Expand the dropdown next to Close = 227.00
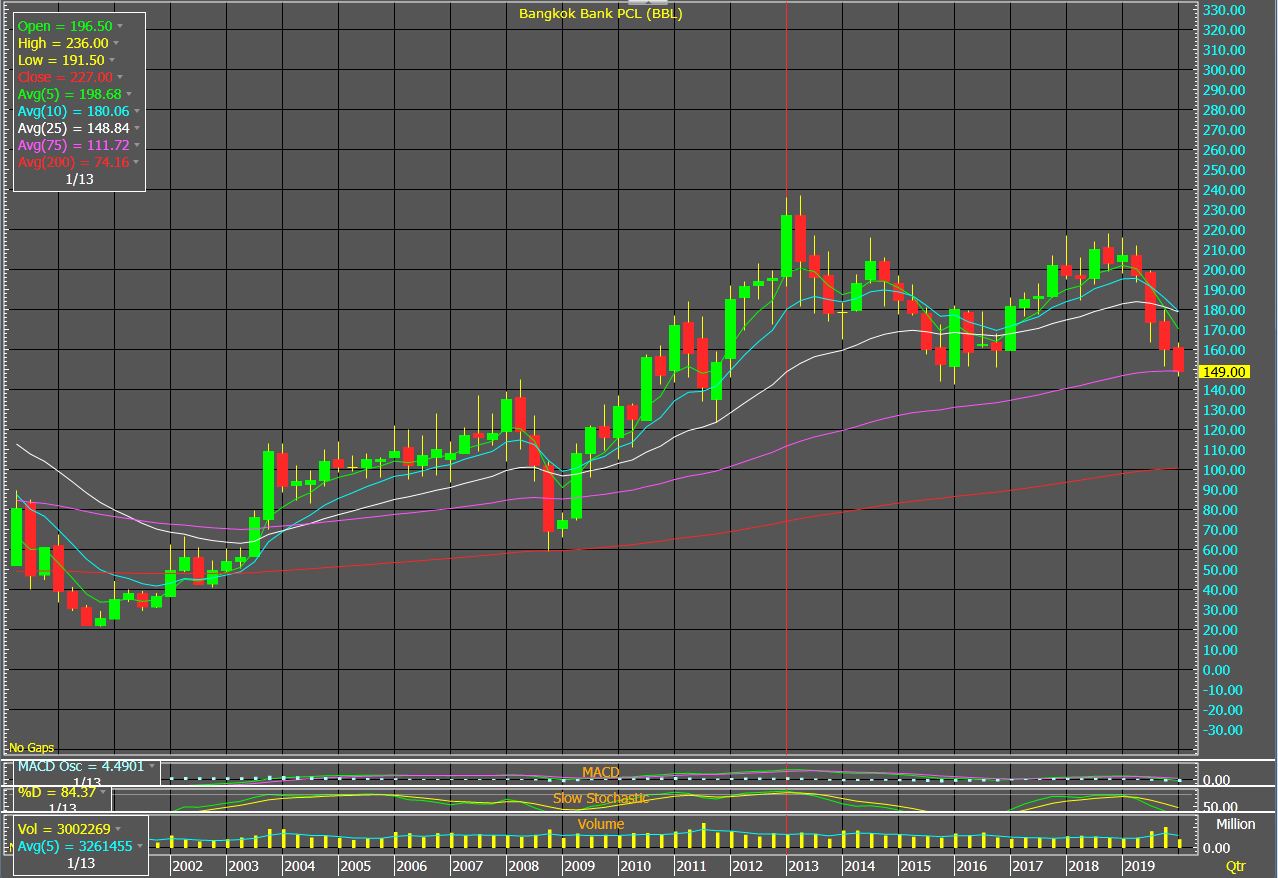 click(120, 78)
